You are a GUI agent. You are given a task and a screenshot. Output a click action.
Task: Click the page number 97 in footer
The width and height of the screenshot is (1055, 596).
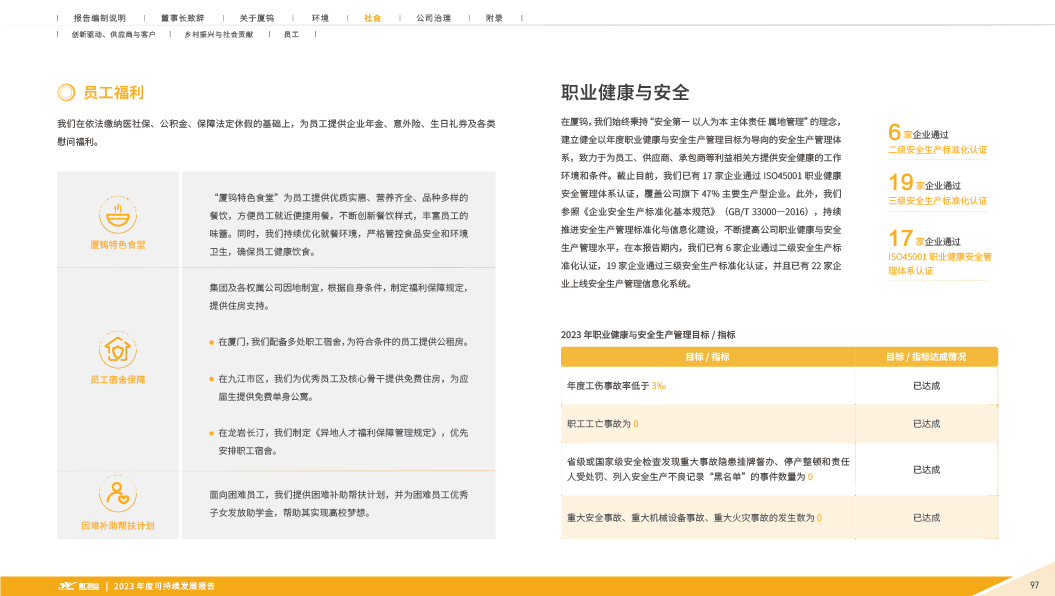(1035, 584)
